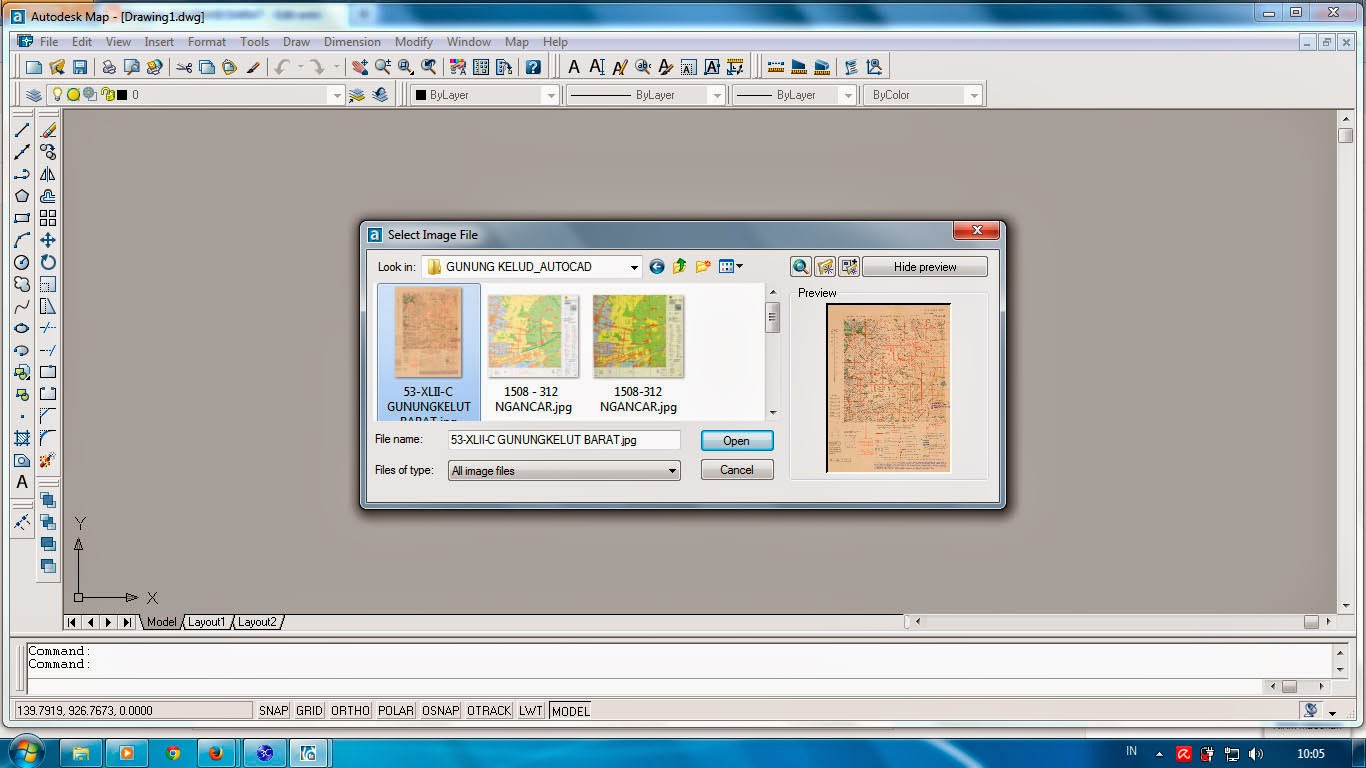The image size is (1366, 768).
Task: Open the Map menu
Action: pos(517,42)
